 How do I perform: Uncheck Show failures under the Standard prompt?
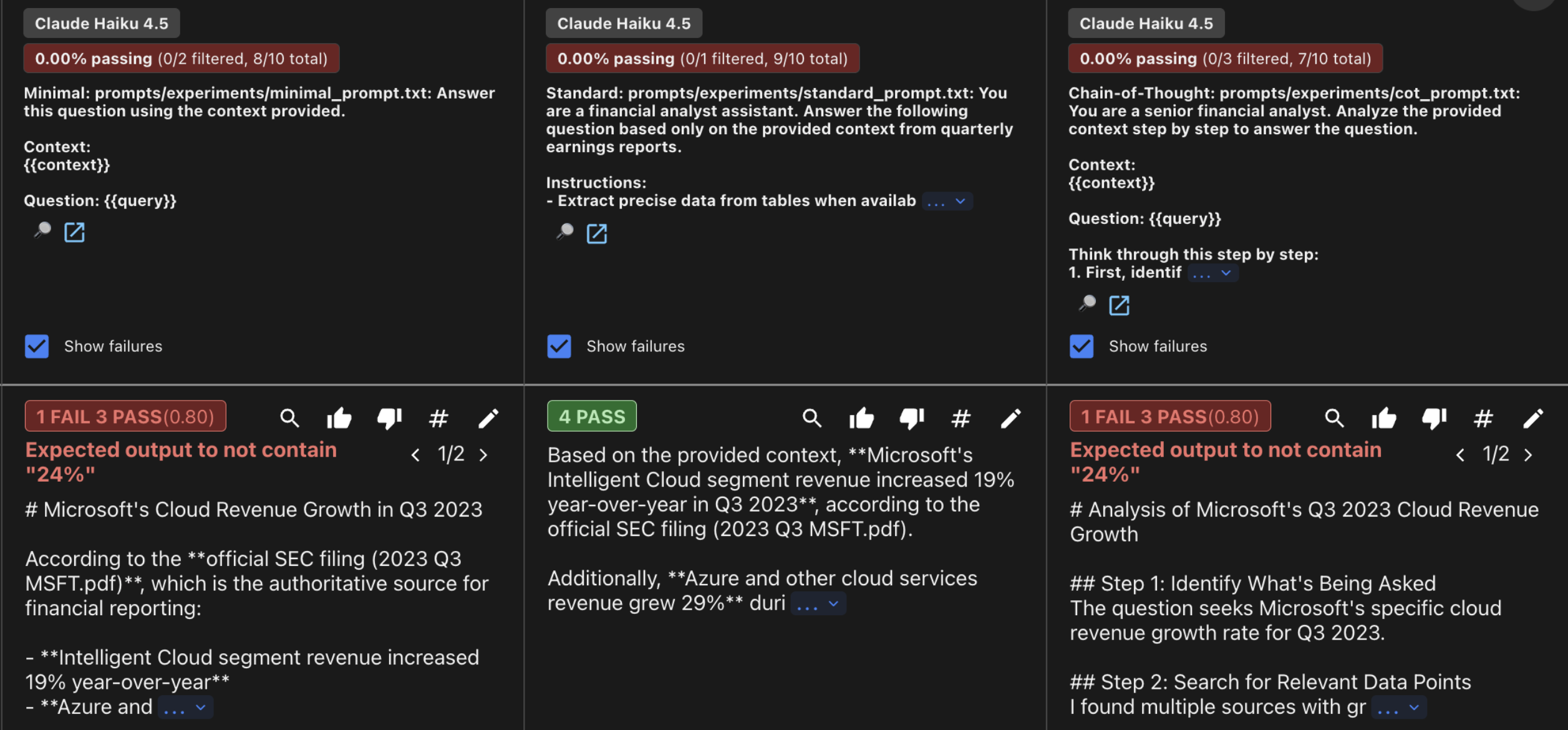click(x=559, y=346)
